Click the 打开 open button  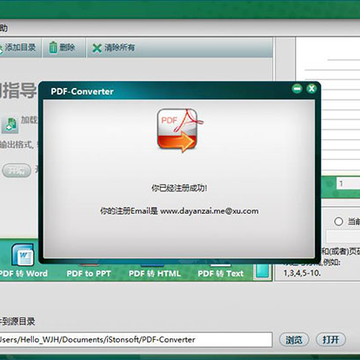click(331, 340)
